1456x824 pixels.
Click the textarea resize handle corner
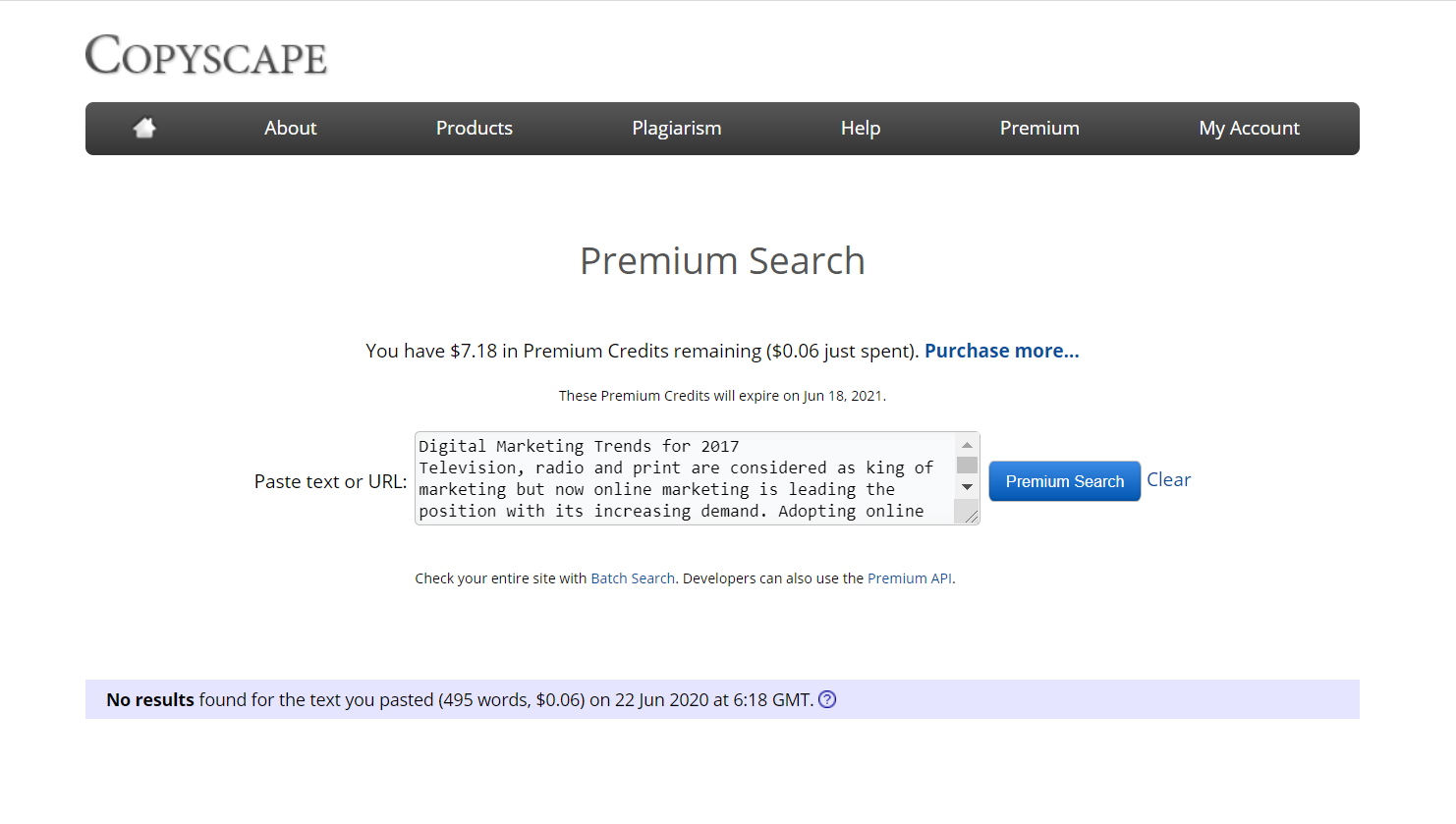pos(971,516)
